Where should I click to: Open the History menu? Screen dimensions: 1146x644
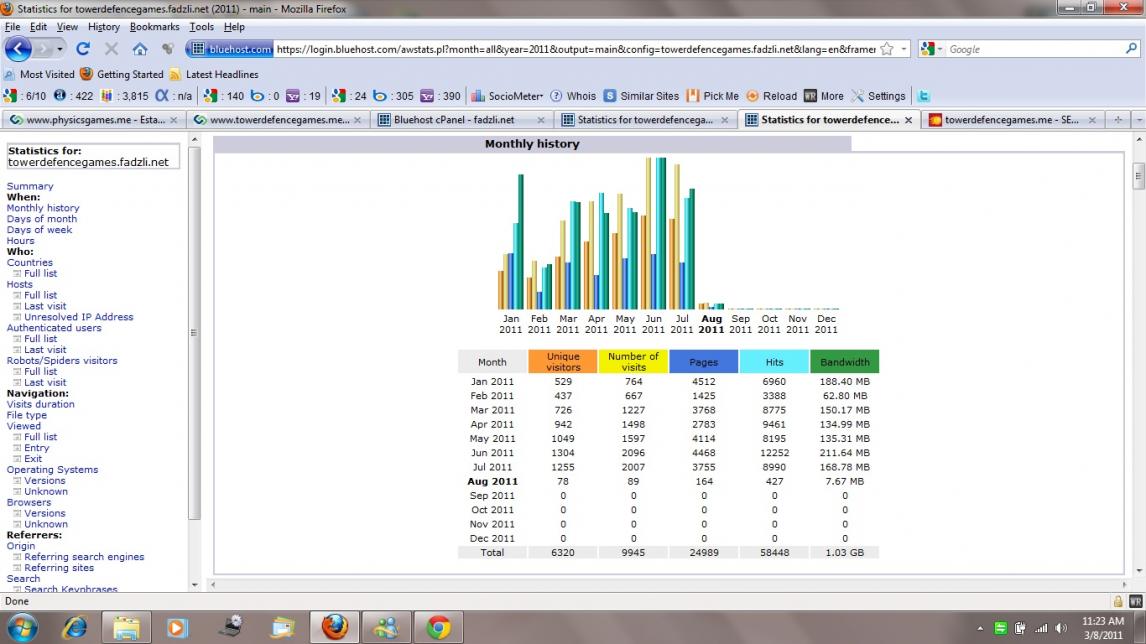tap(103, 27)
